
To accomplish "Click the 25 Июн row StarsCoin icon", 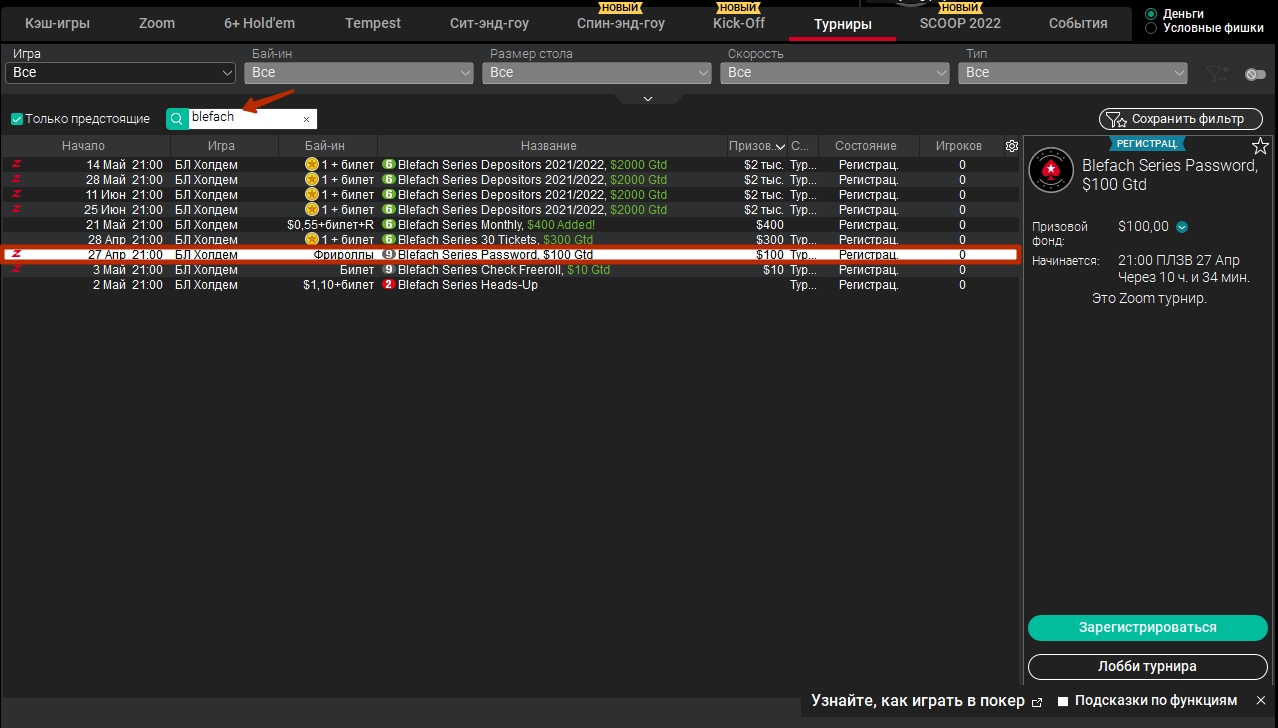I will (311, 209).
